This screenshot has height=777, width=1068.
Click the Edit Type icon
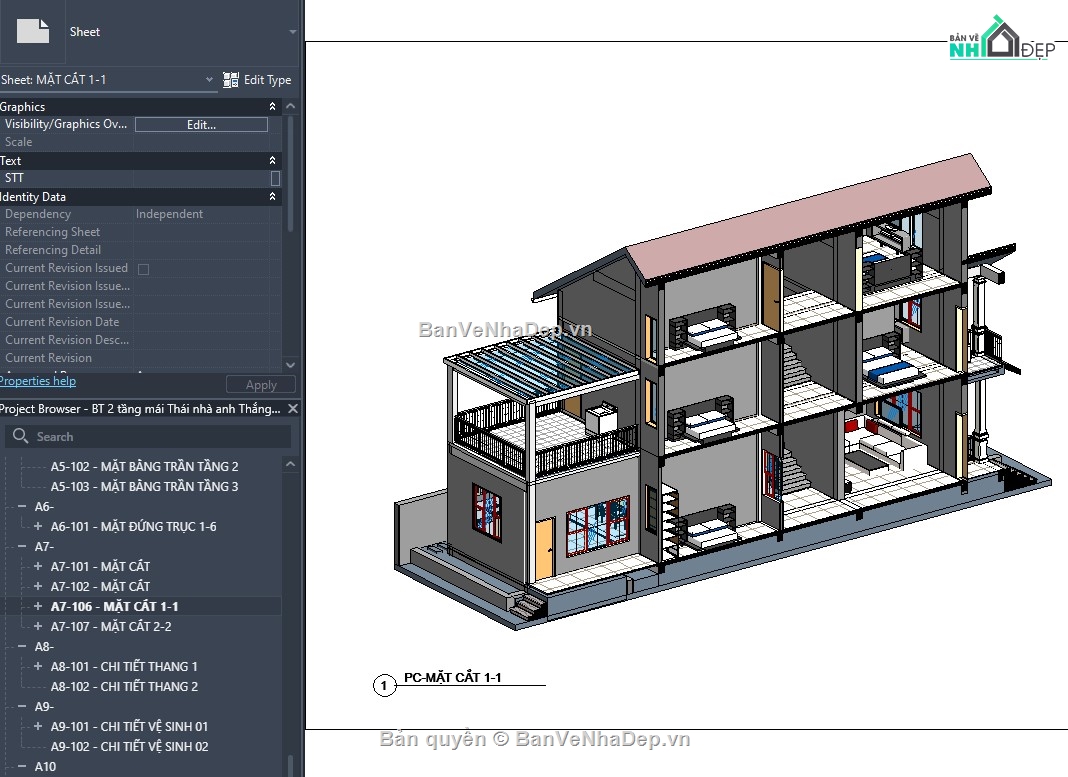pyautogui.click(x=231, y=80)
